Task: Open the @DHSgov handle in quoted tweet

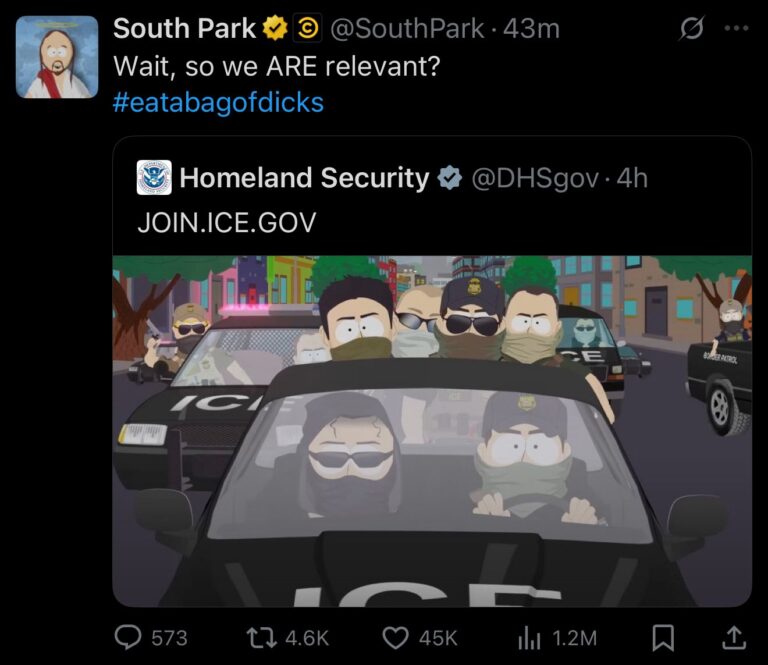Action: pos(535,179)
